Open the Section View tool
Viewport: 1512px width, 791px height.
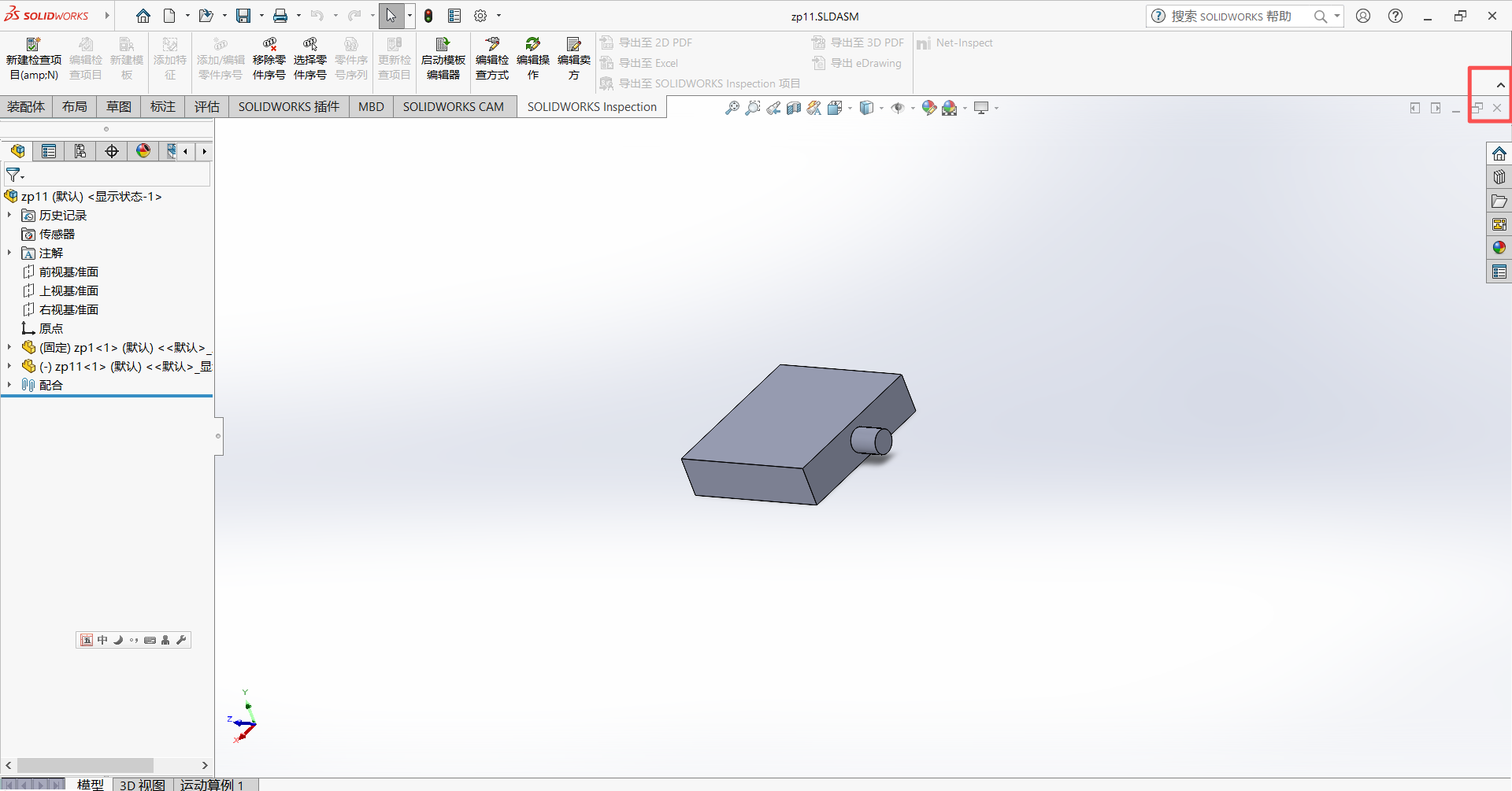pos(794,108)
